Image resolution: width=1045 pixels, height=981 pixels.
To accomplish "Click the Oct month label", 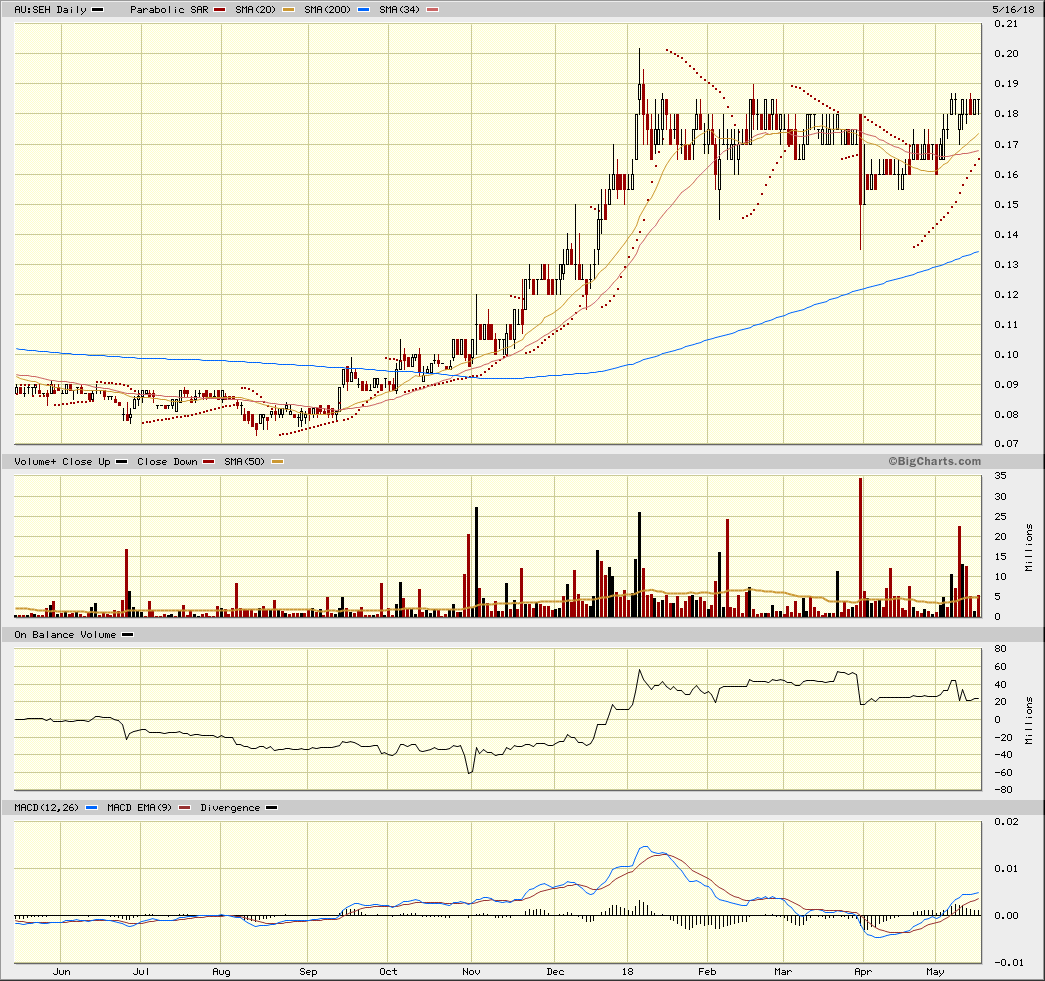I will 388,972.
